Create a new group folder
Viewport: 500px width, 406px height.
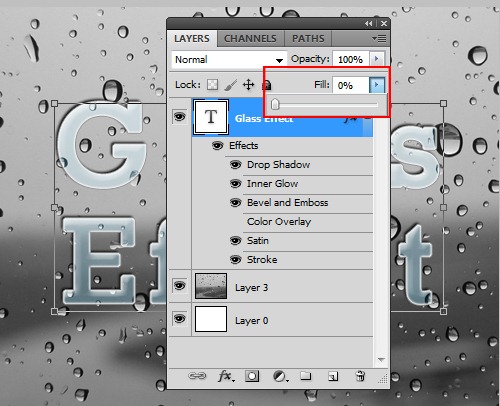click(306, 376)
